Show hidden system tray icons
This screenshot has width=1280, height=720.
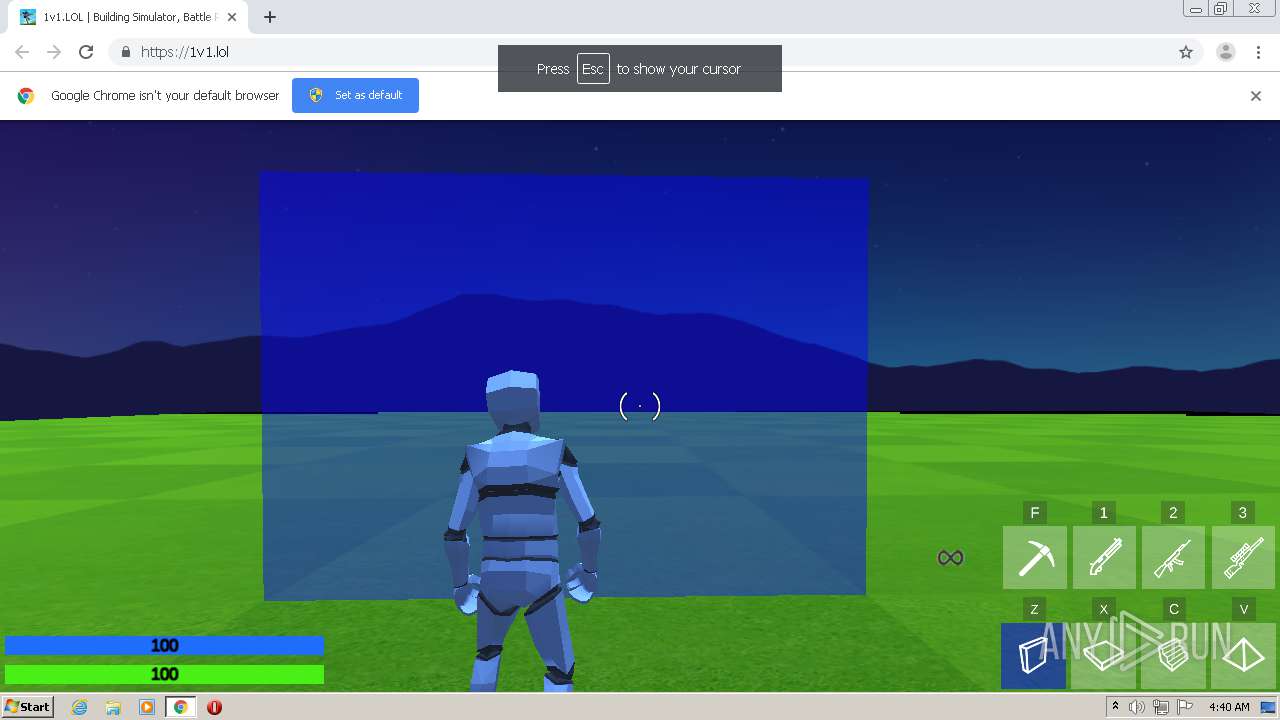[x=1115, y=707]
